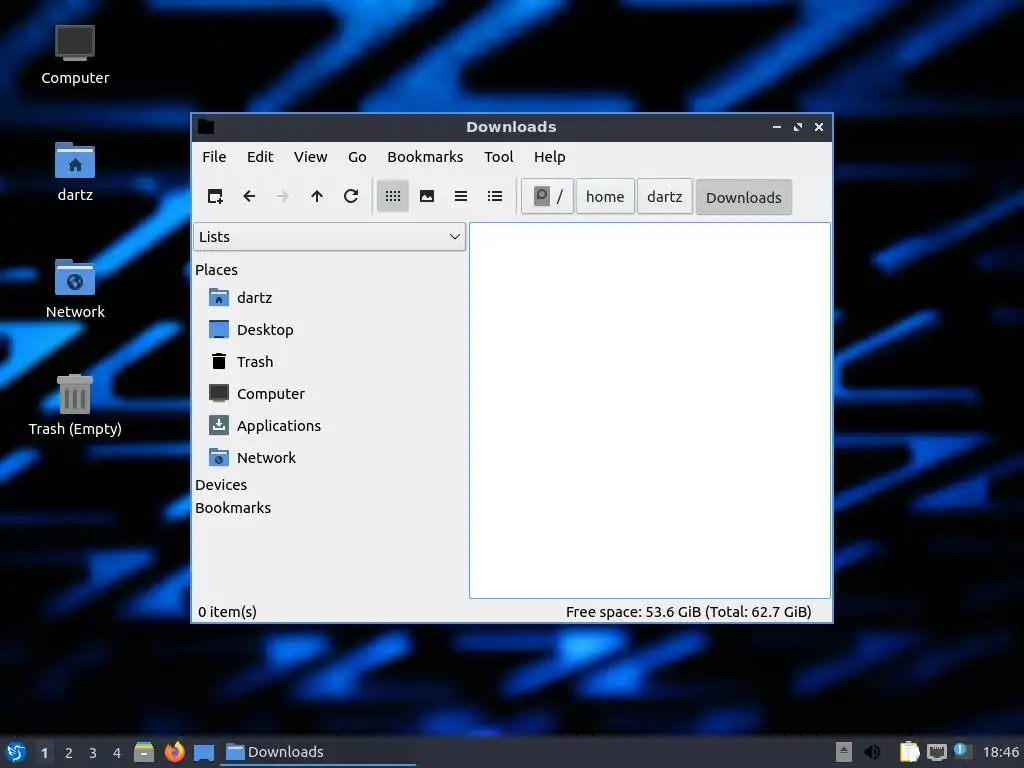The height and width of the screenshot is (768, 1024).
Task: Reload the folder with refresh icon
Action: 351,197
